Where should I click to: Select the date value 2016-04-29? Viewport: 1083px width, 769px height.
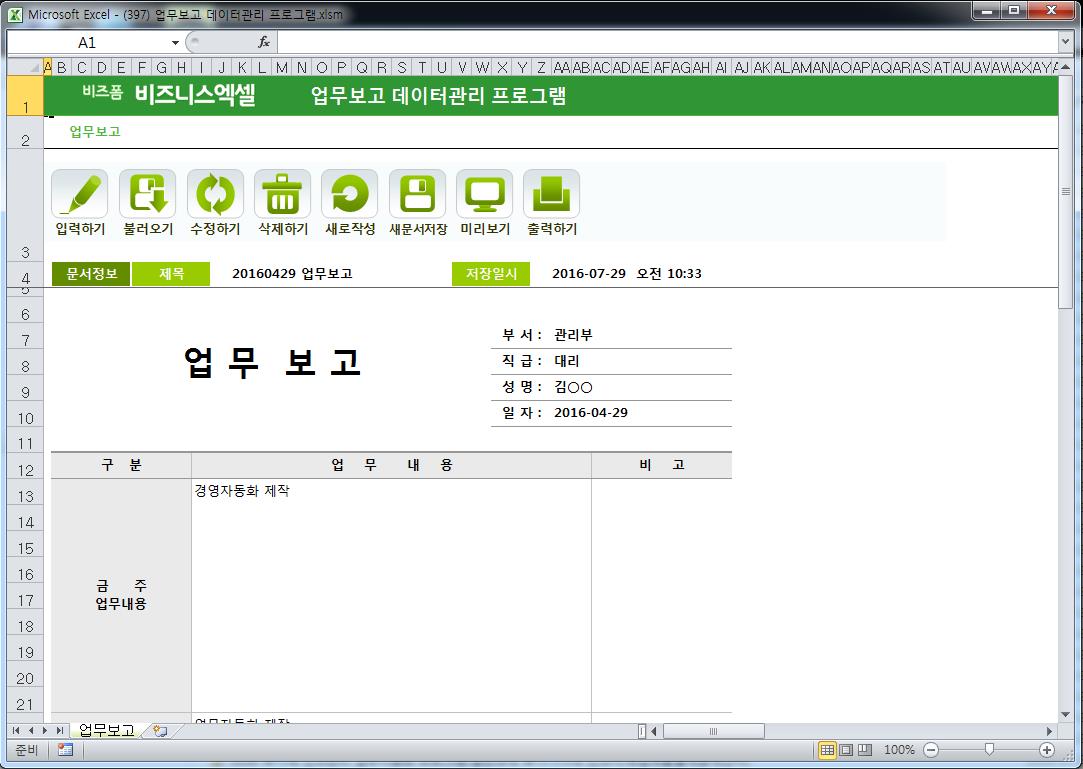tap(591, 412)
